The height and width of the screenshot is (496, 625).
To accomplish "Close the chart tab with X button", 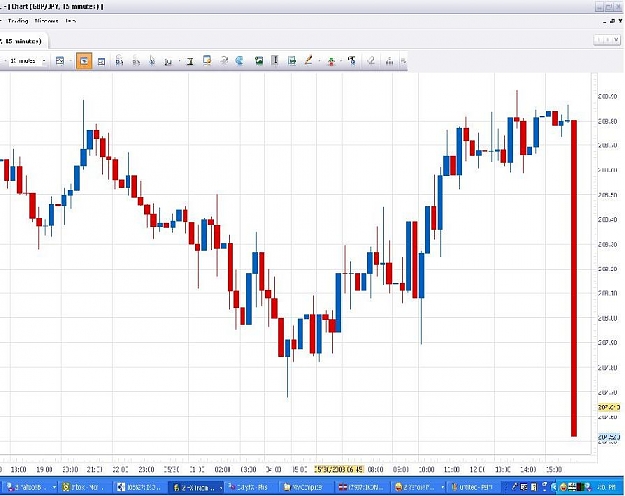I will pyautogui.click(x=616, y=39).
